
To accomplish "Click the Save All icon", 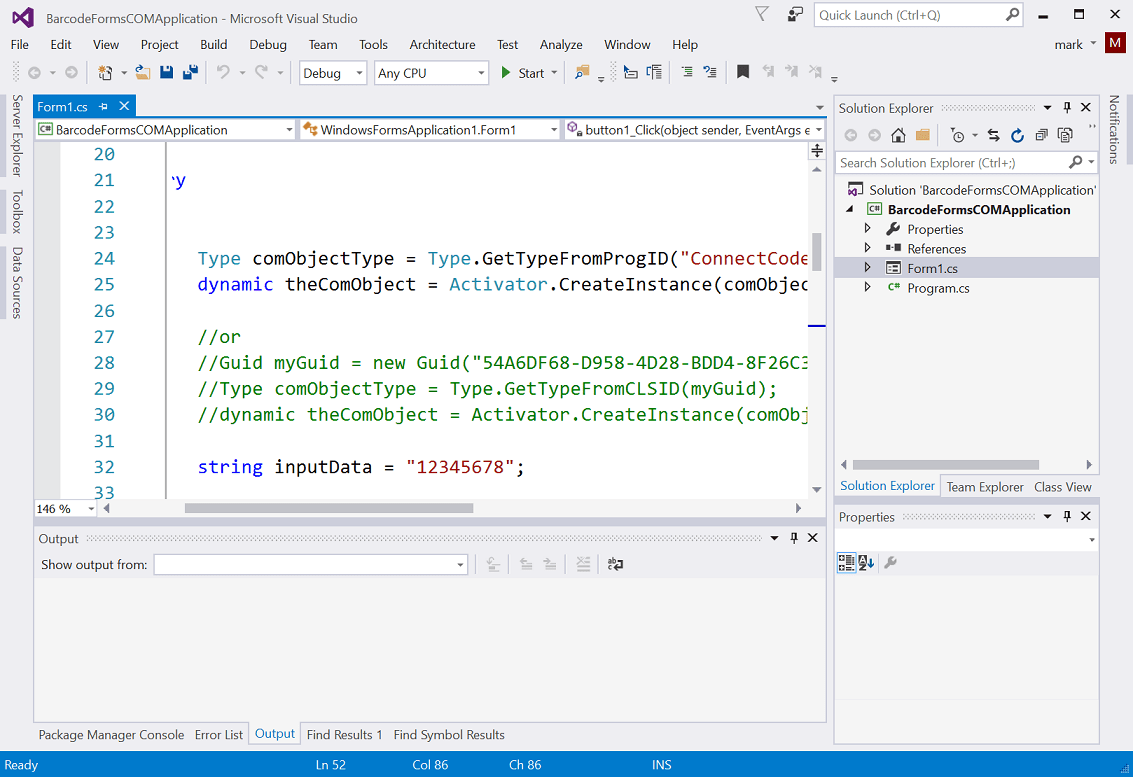I will point(190,72).
